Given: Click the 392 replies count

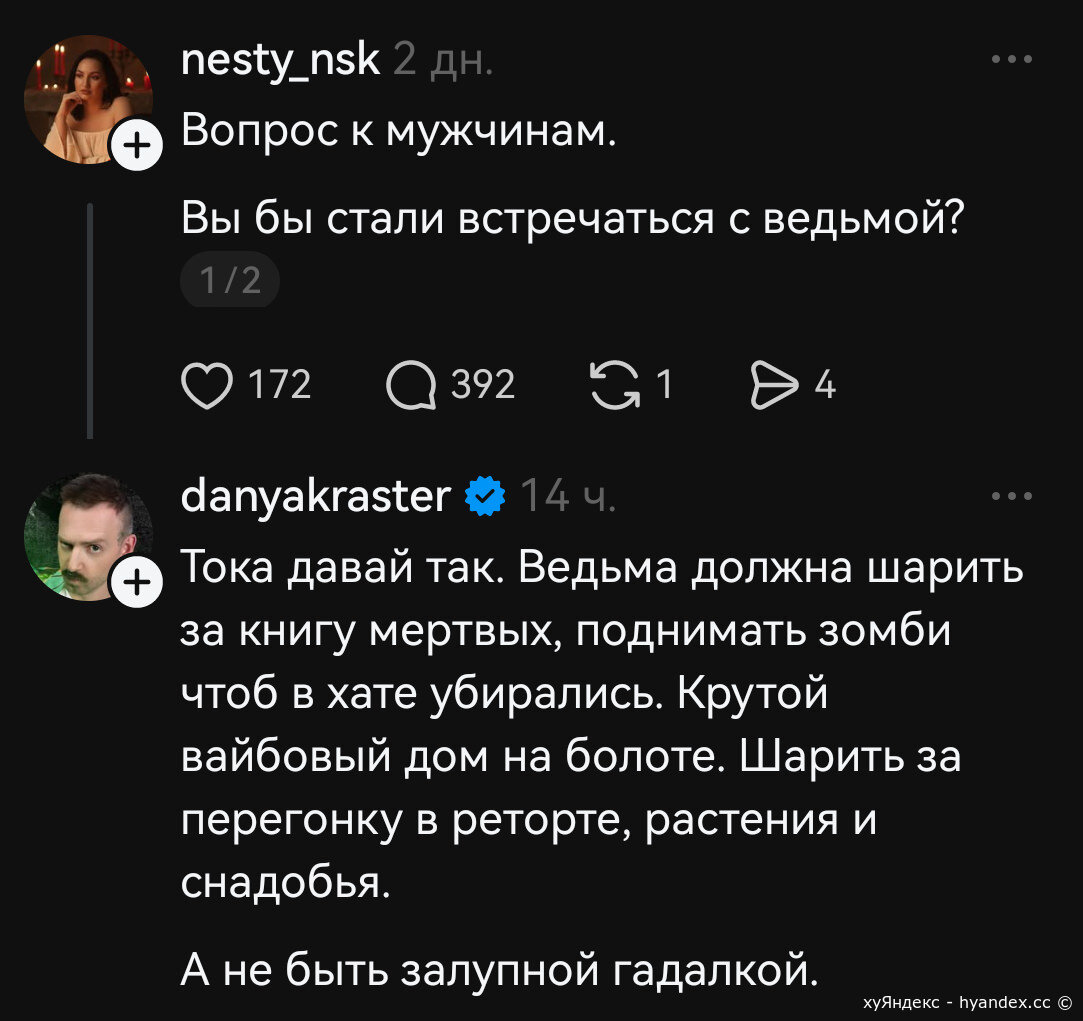Looking at the screenshot, I should click(x=483, y=385).
